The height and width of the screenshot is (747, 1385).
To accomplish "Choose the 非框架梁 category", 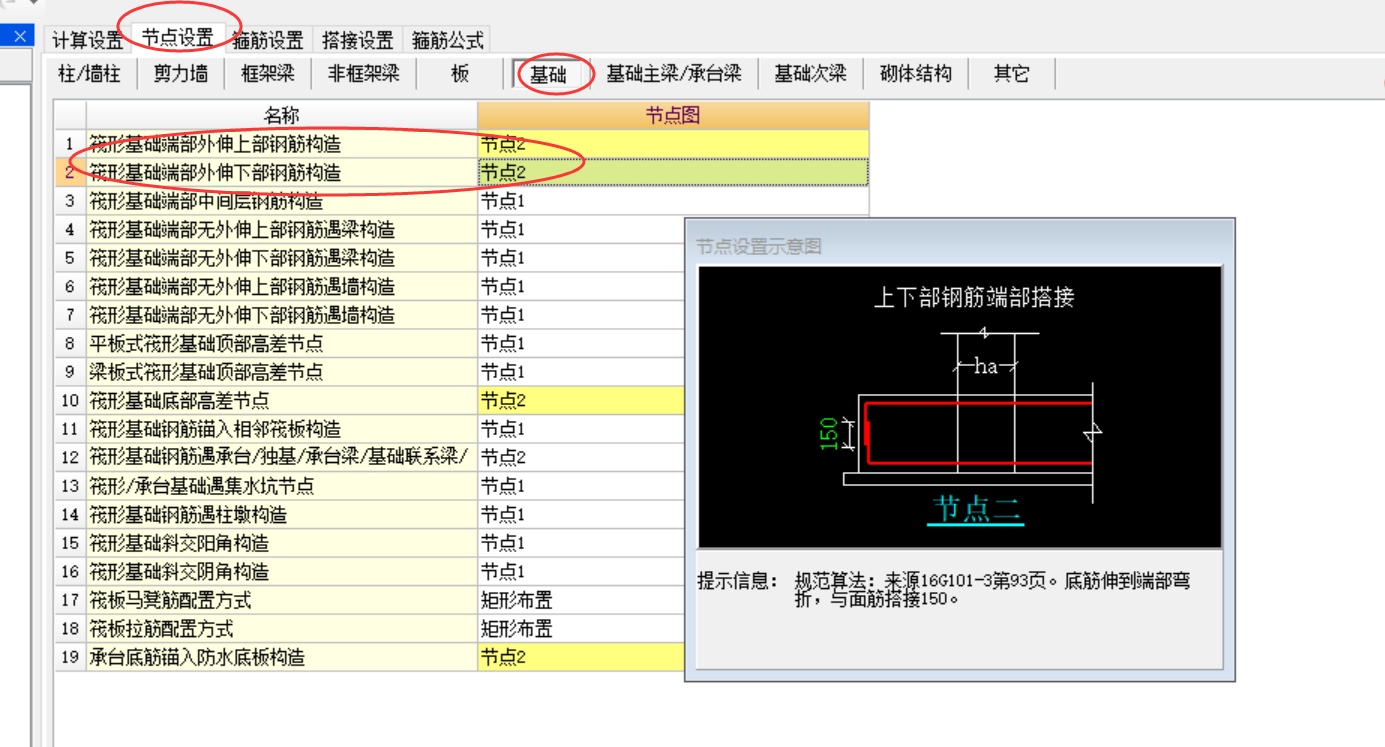I will click(363, 74).
